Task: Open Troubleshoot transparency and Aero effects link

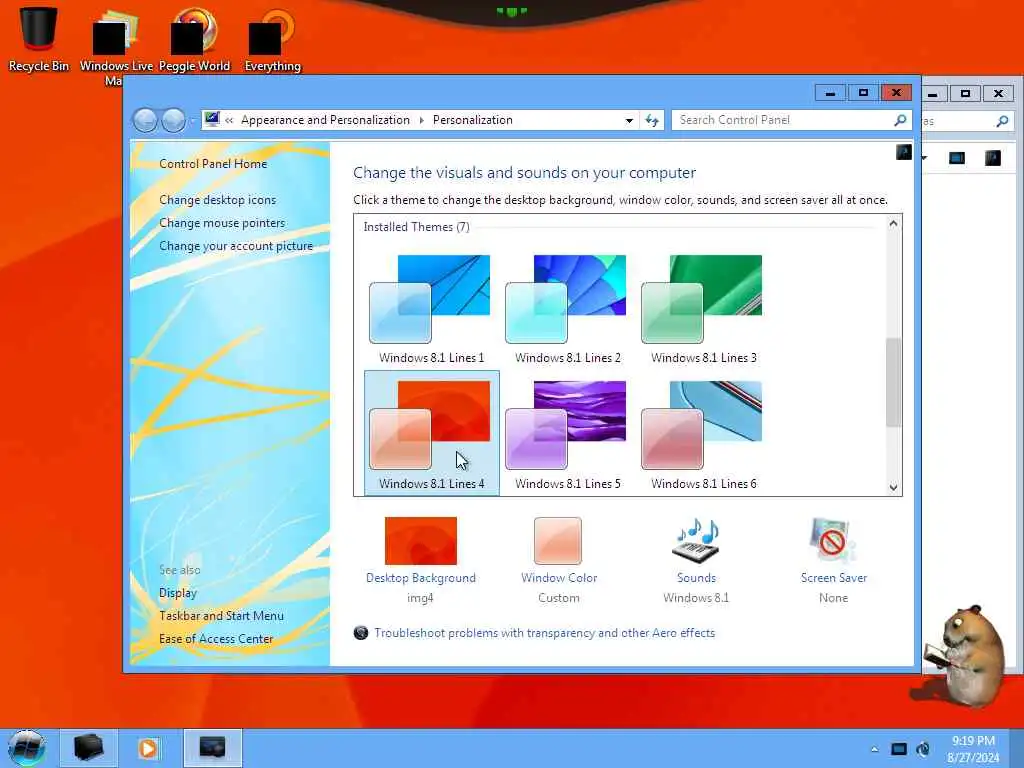Action: click(x=545, y=633)
